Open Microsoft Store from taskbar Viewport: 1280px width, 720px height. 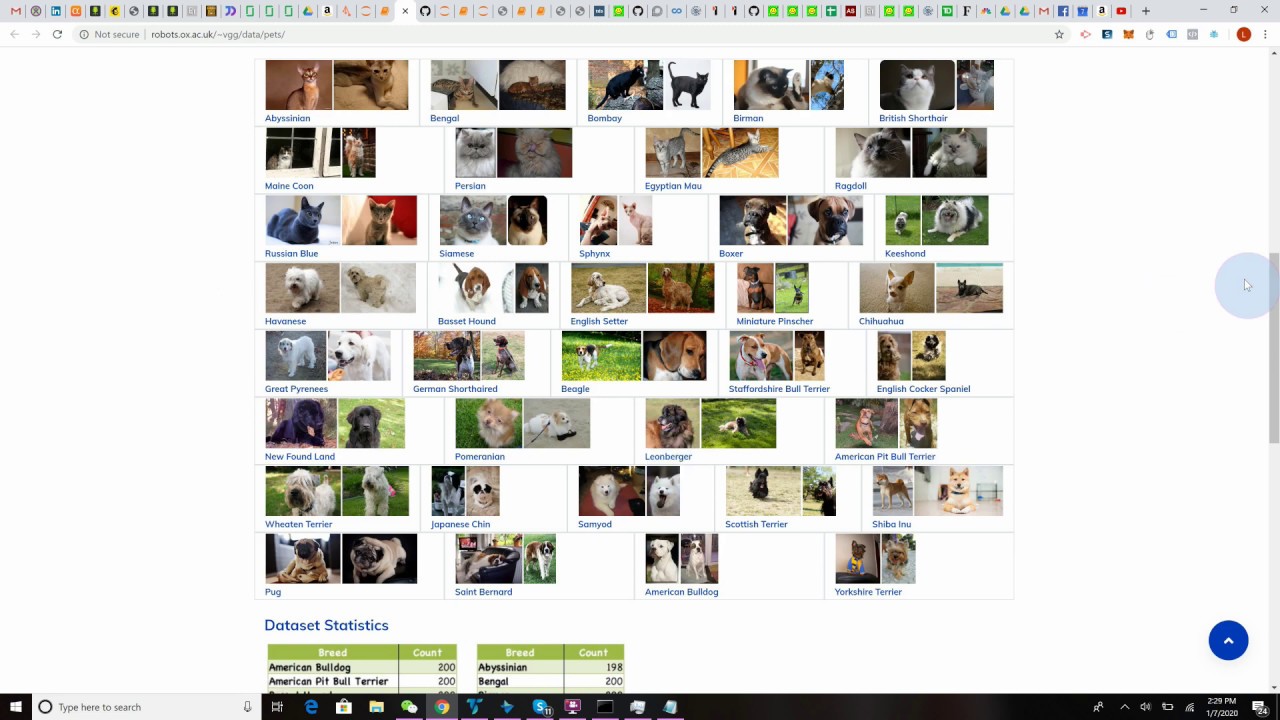click(343, 707)
